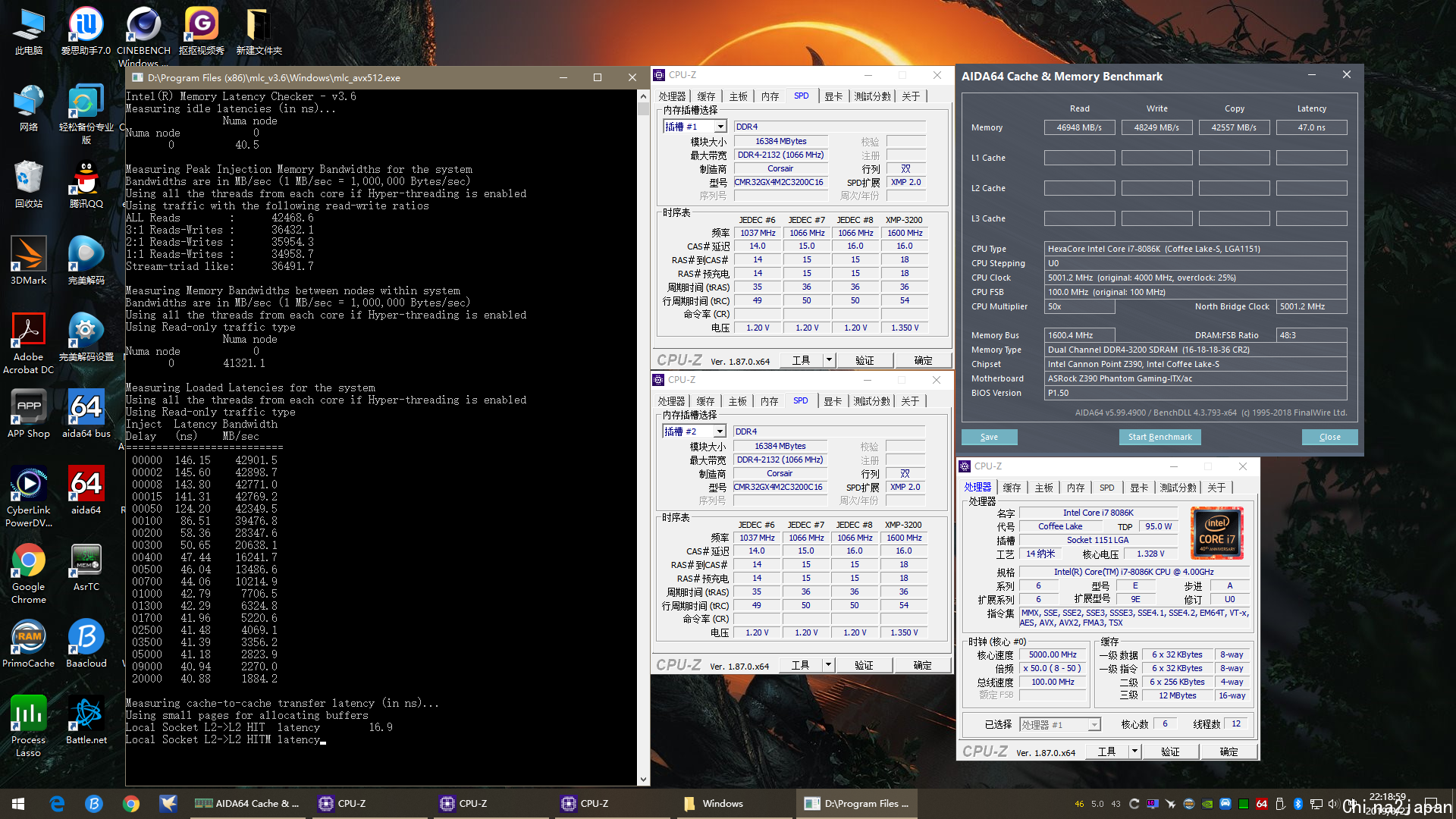Launch Process Lasso desktop shortcut
Image resolution: width=1456 pixels, height=819 pixels.
[x=29, y=726]
